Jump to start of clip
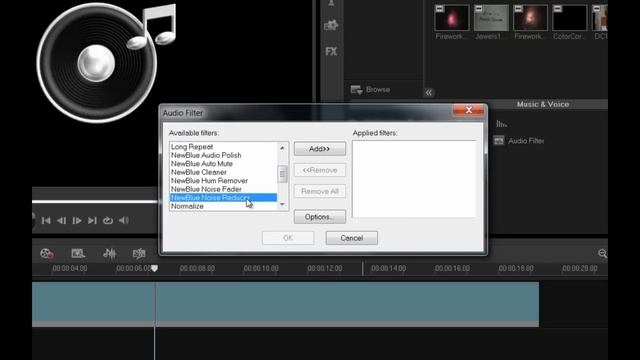 pos(46,220)
